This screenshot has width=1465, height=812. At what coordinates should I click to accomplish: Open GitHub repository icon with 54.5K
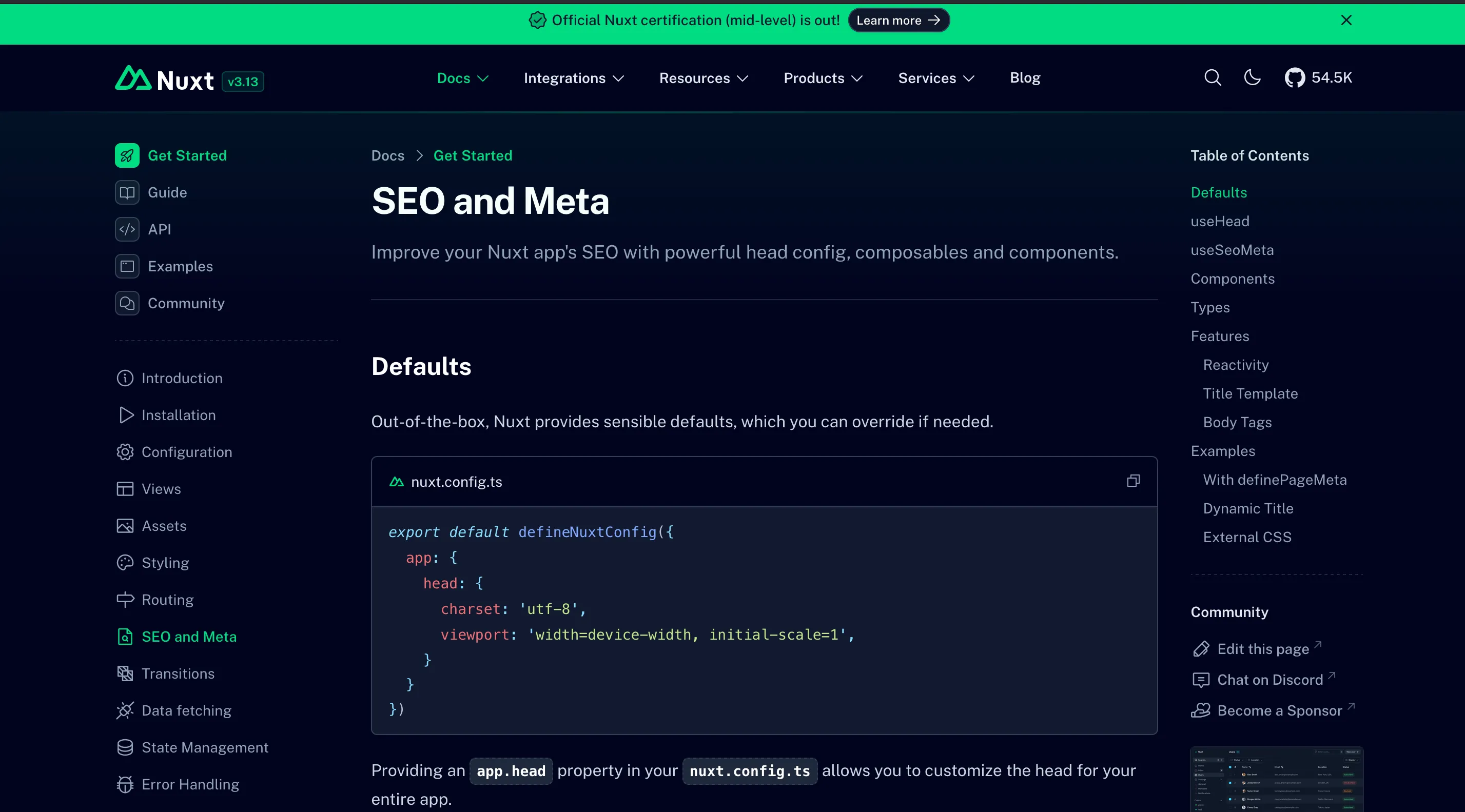click(1318, 78)
